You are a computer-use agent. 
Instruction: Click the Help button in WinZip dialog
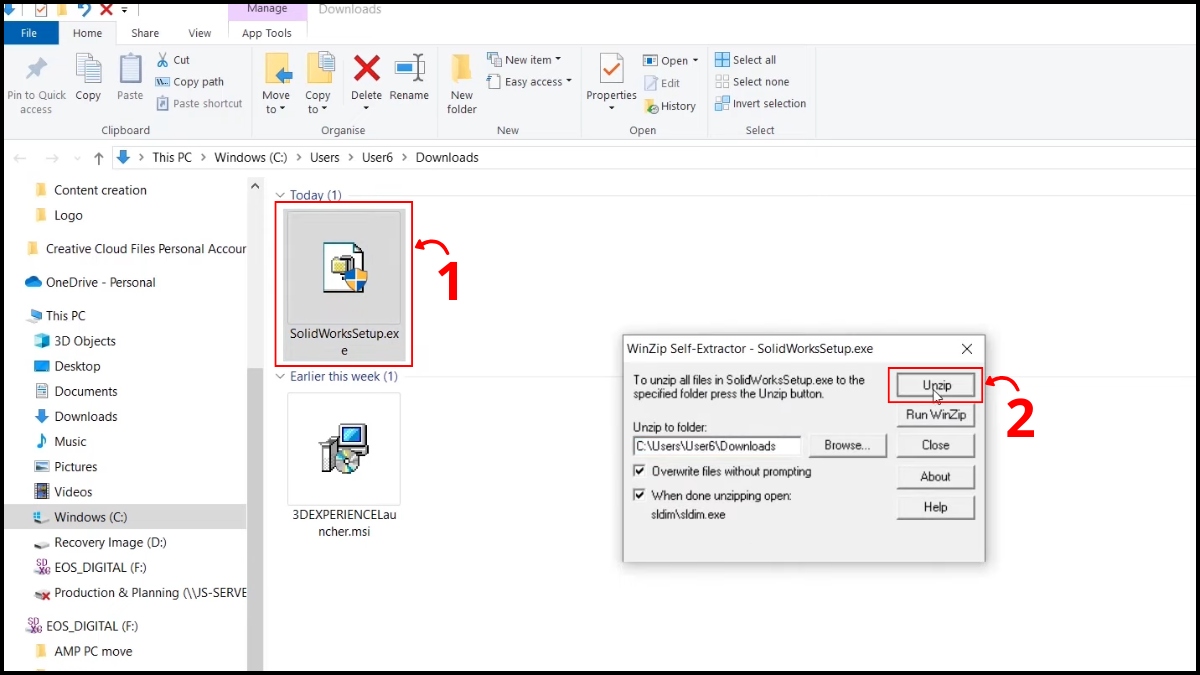point(936,507)
